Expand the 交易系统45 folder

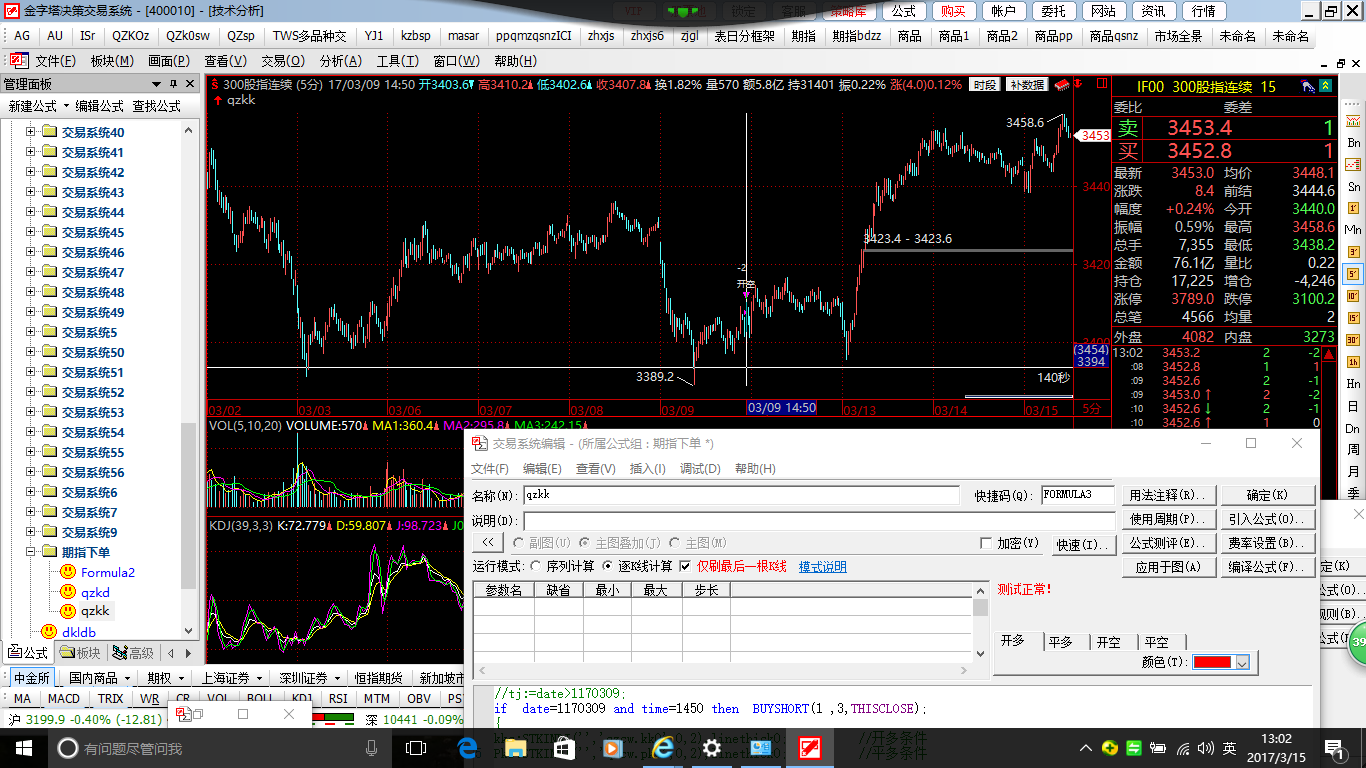point(30,232)
